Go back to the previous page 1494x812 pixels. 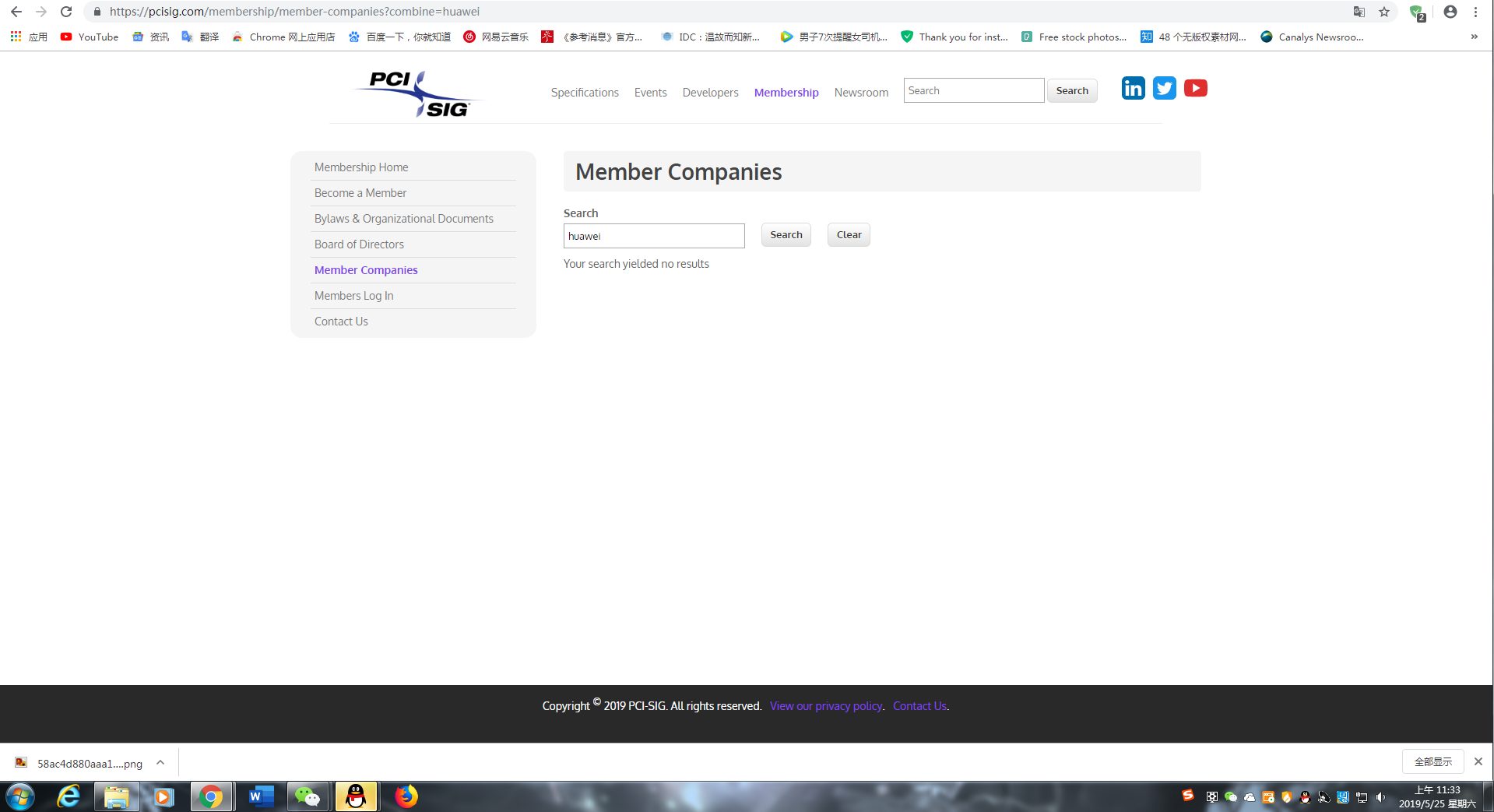tap(16, 12)
